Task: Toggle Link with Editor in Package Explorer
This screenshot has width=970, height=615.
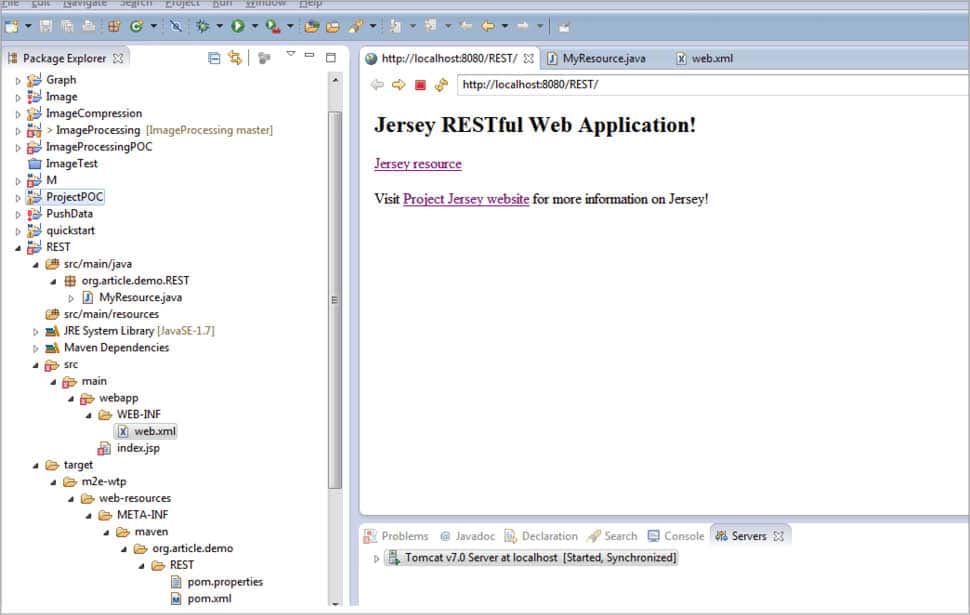Action: pyautogui.click(x=235, y=58)
